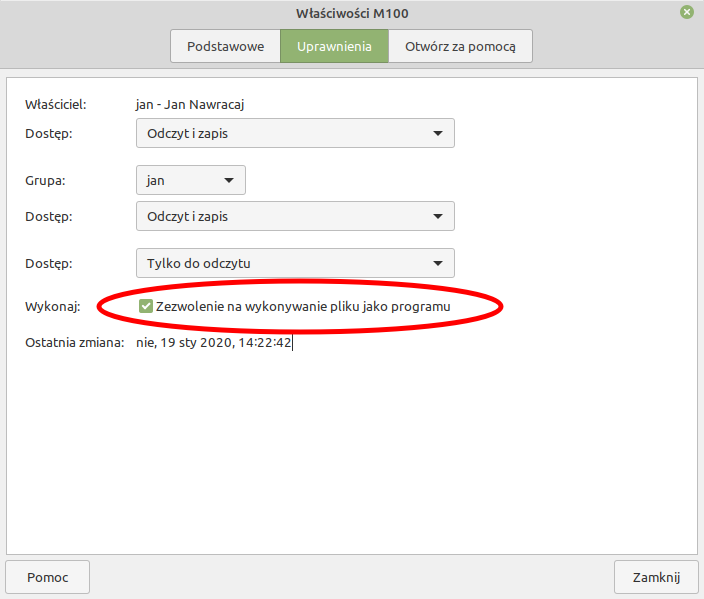Open the 'Tylko do odczytu' access dropdown
This screenshot has height=599, width=704.
pyautogui.click(x=295, y=263)
